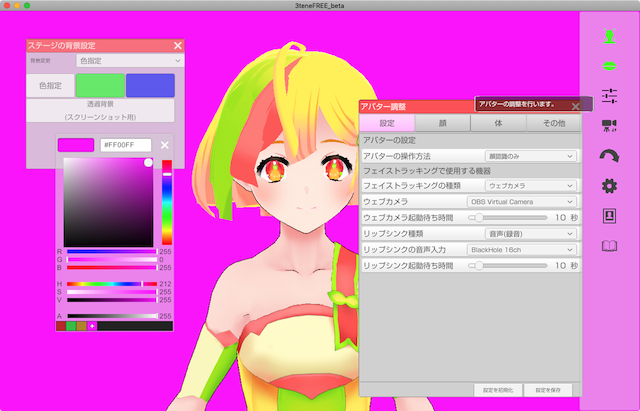This screenshot has width=640, height=411.
Task: Switch to the その他 tab
Action: tap(554, 123)
